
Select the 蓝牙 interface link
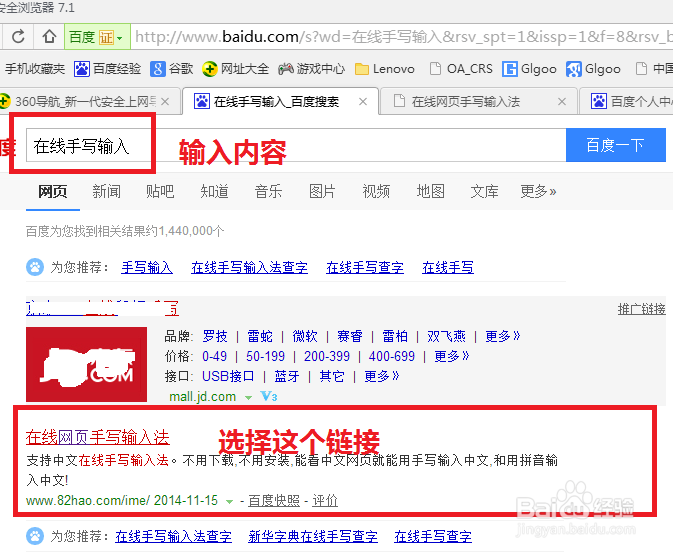coord(287,377)
